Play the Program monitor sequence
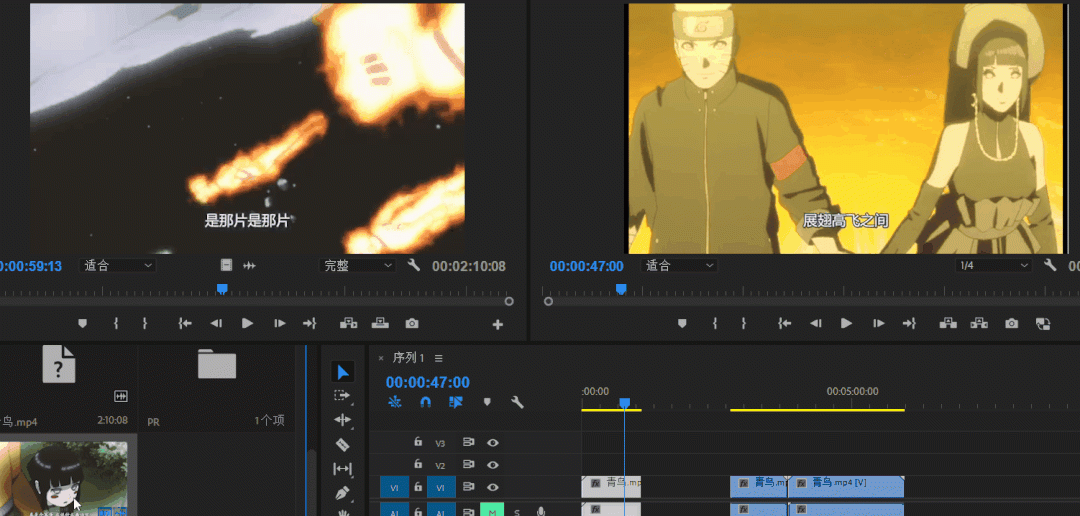Screen dimensions: 1080x516 (847, 323)
